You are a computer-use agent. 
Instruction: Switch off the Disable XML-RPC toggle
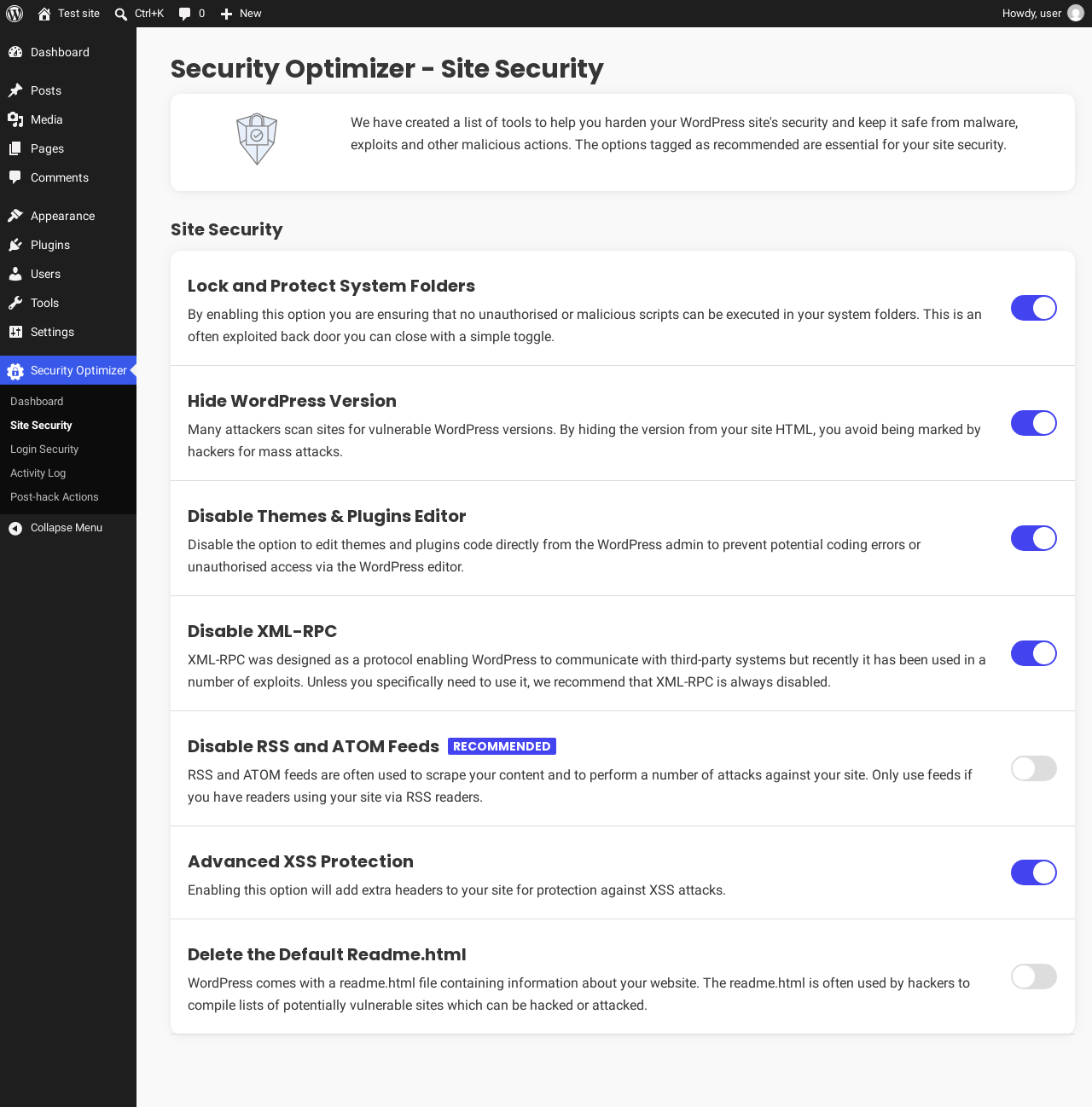[1034, 653]
